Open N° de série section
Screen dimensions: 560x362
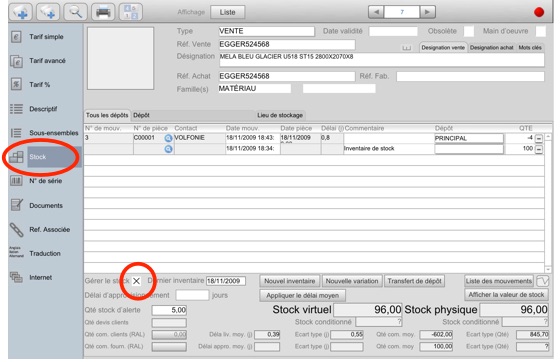pyautogui.click(x=46, y=181)
